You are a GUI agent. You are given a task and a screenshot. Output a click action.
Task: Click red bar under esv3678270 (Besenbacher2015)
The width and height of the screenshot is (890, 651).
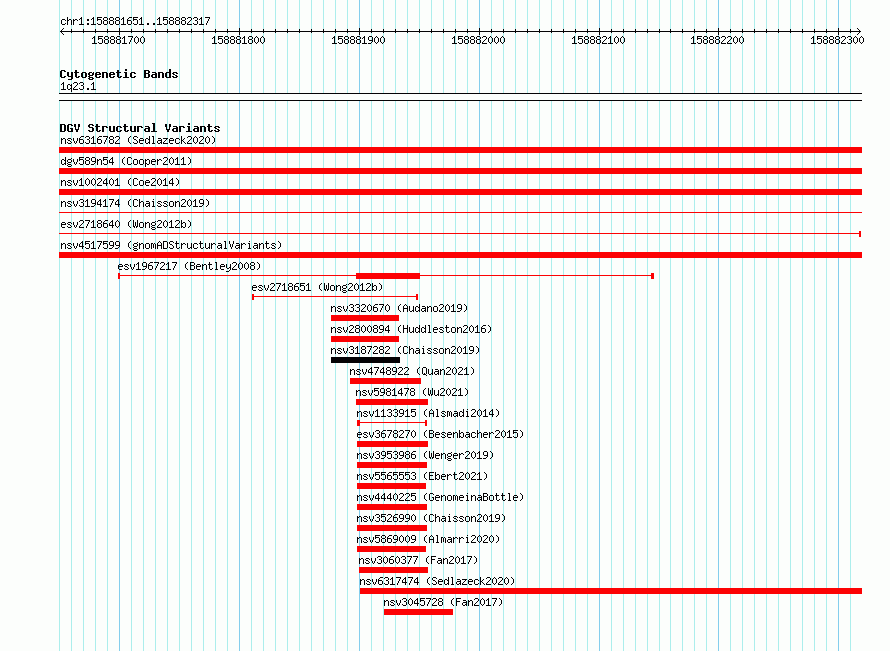(x=392, y=444)
